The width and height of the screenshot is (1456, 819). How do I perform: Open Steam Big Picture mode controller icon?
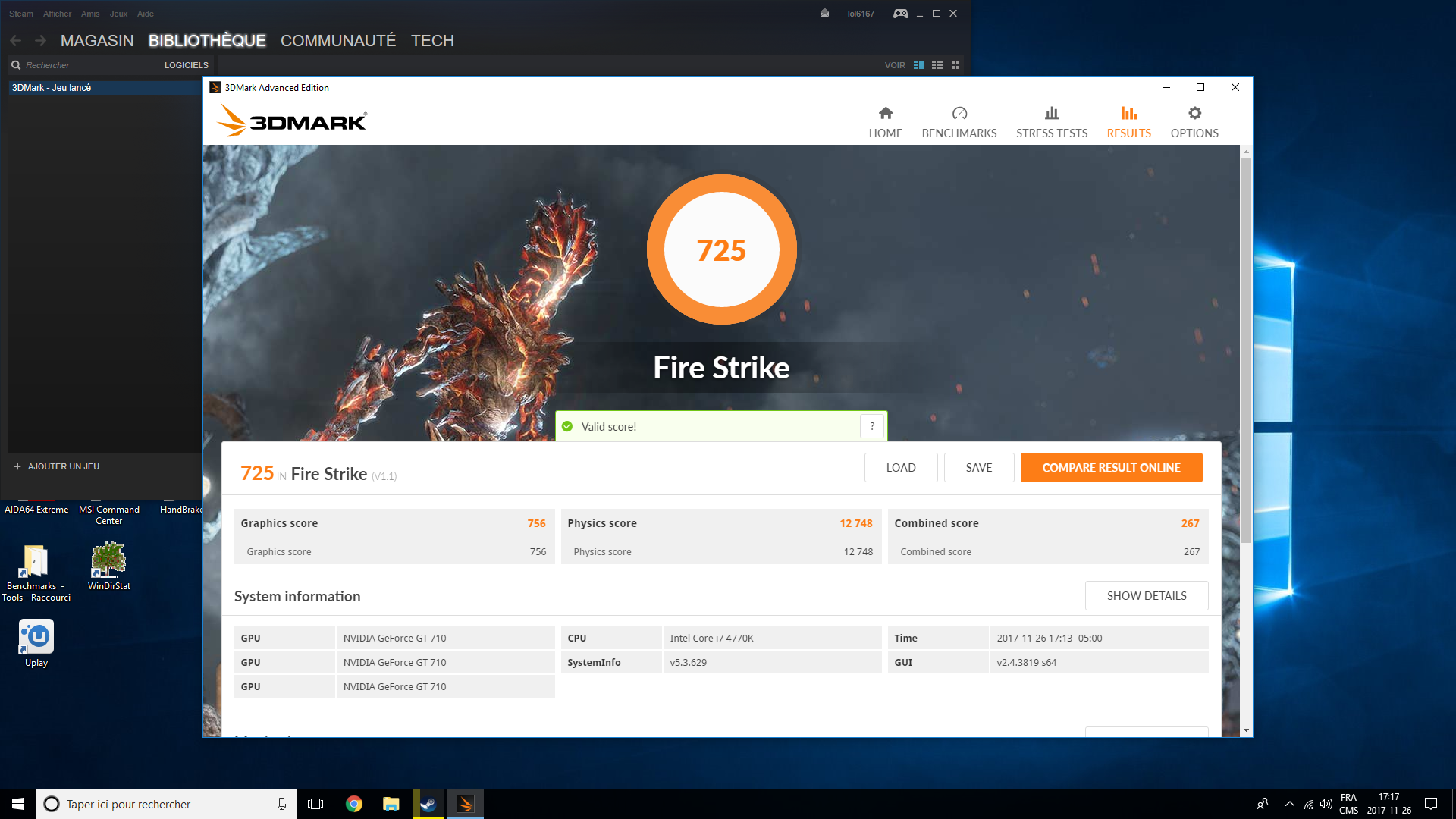click(900, 14)
